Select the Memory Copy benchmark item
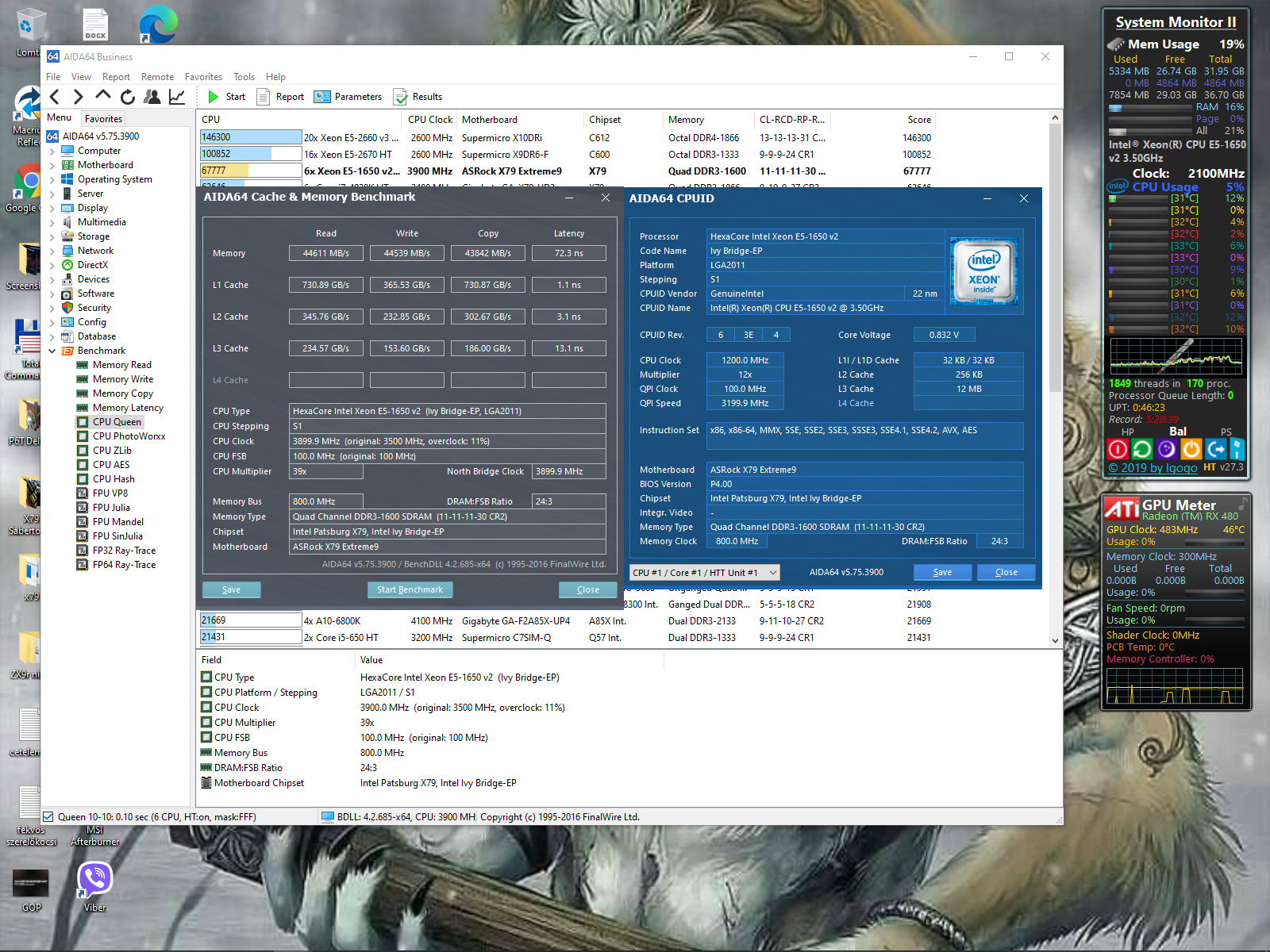This screenshot has width=1270, height=952. pyautogui.click(x=123, y=393)
